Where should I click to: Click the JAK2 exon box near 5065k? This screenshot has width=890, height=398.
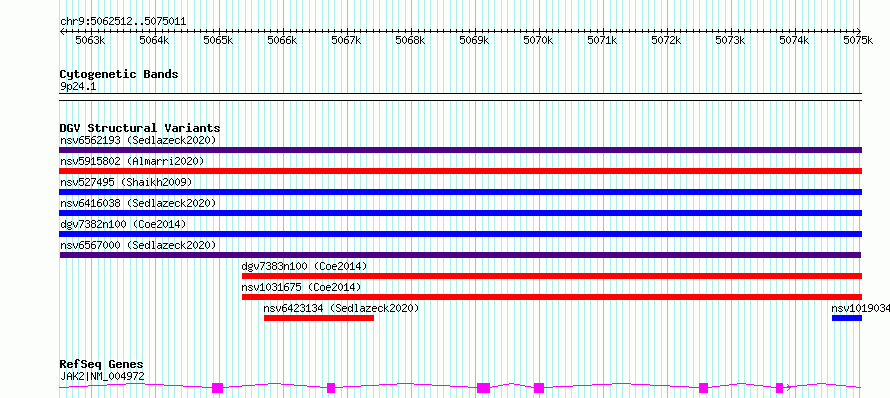[x=217, y=388]
